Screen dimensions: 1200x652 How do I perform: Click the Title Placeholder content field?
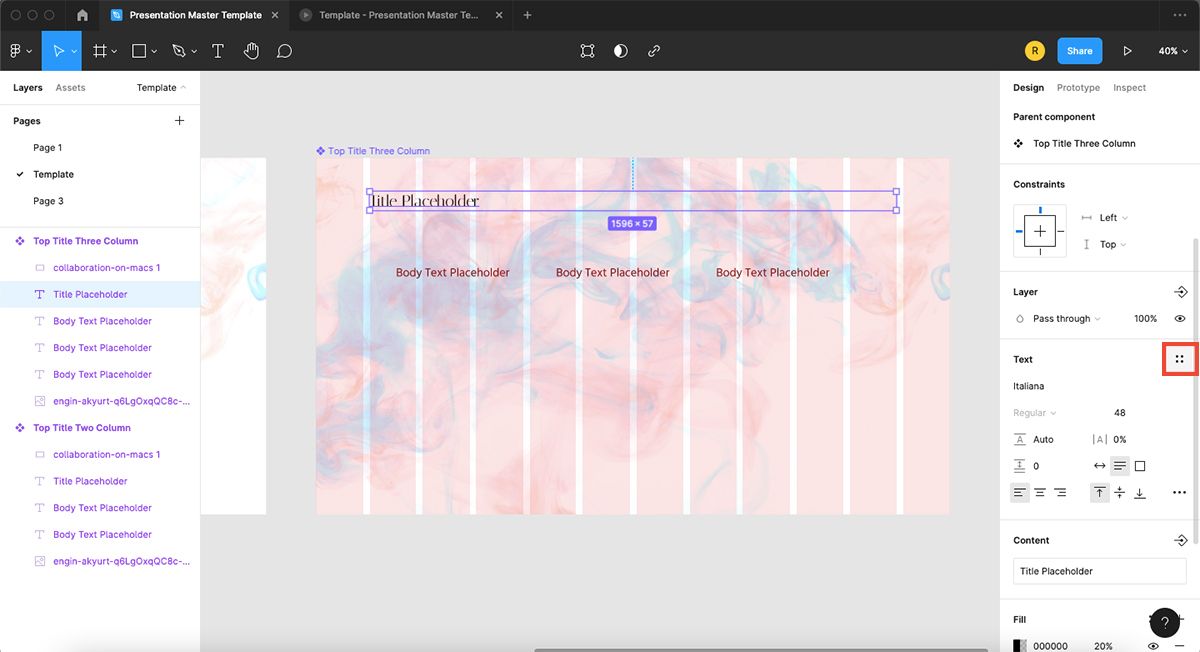pos(1098,570)
